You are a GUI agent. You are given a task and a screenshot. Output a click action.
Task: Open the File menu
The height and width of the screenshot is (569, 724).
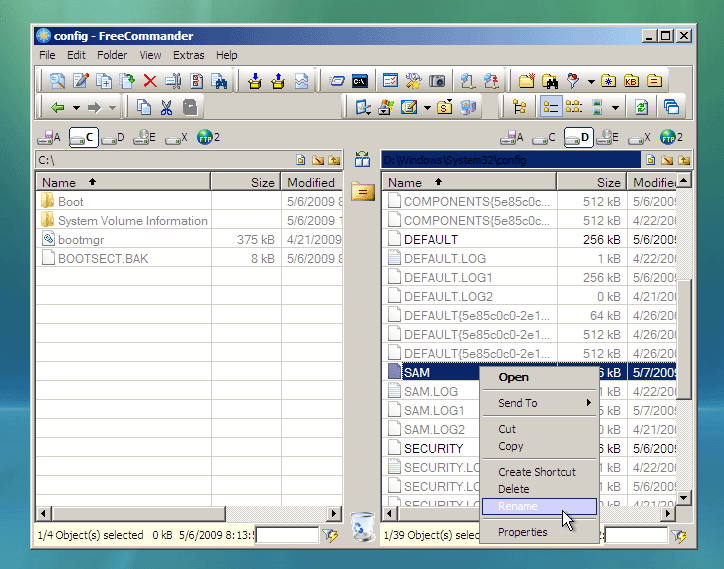tap(47, 55)
